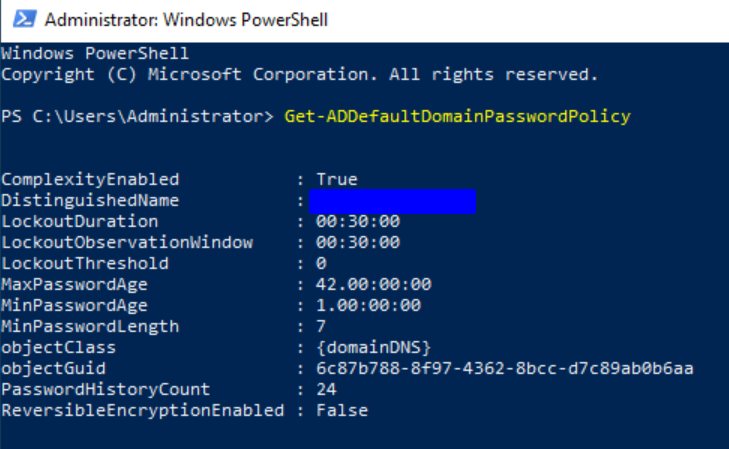Click the PasswordHistoryCount value 24
The image size is (729, 449).
click(x=327, y=389)
